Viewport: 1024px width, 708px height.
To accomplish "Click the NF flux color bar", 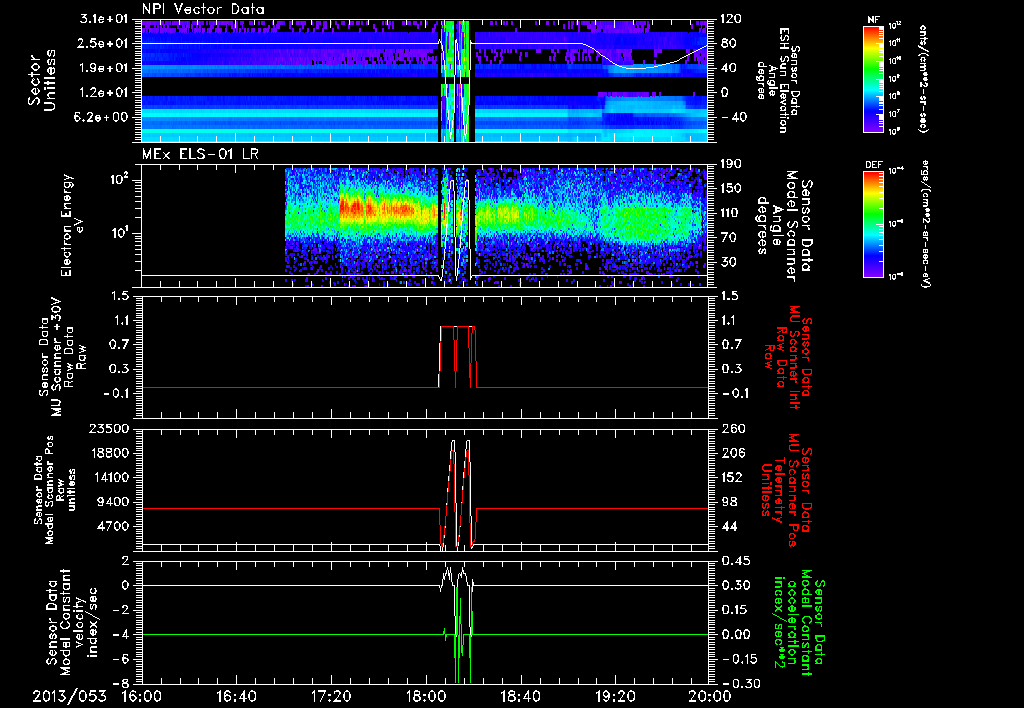I will pyautogui.click(x=874, y=78).
